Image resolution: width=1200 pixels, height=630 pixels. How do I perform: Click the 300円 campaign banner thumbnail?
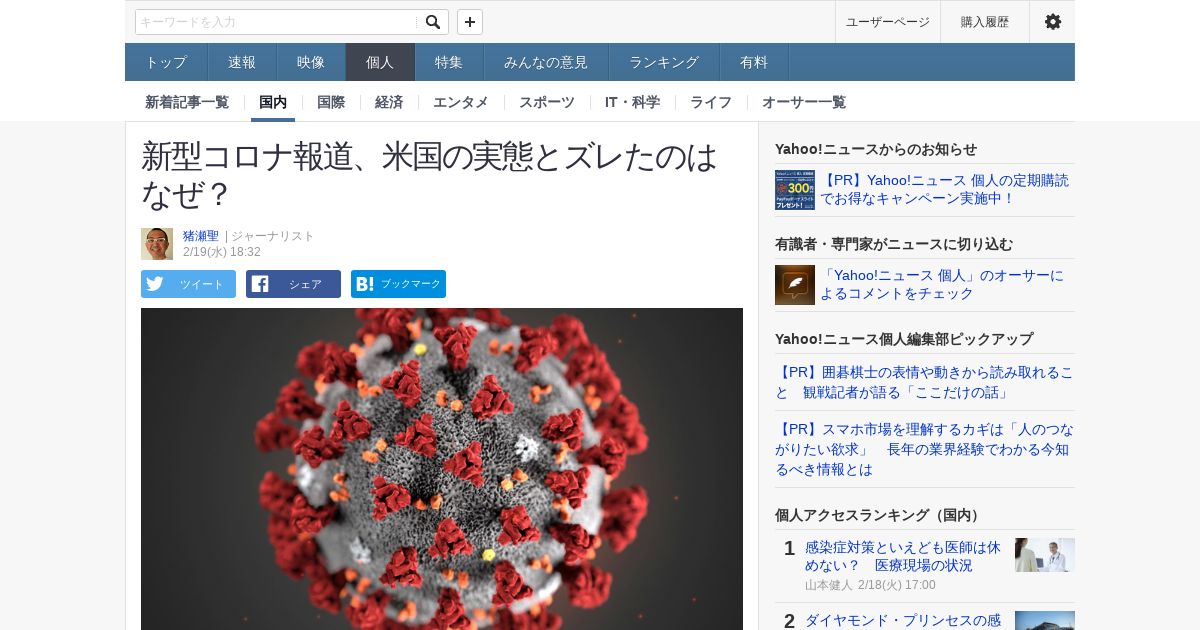coord(795,190)
